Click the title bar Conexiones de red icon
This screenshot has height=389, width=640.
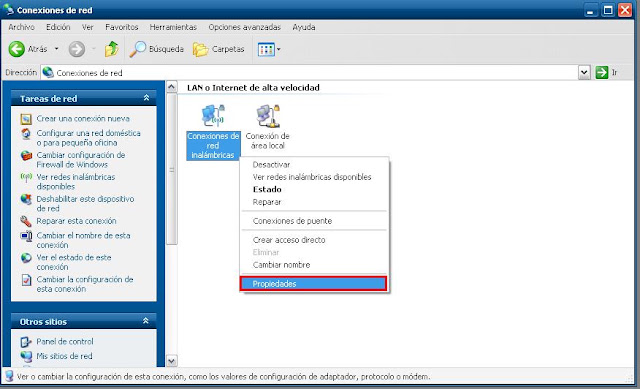pyautogui.click(x=8, y=10)
